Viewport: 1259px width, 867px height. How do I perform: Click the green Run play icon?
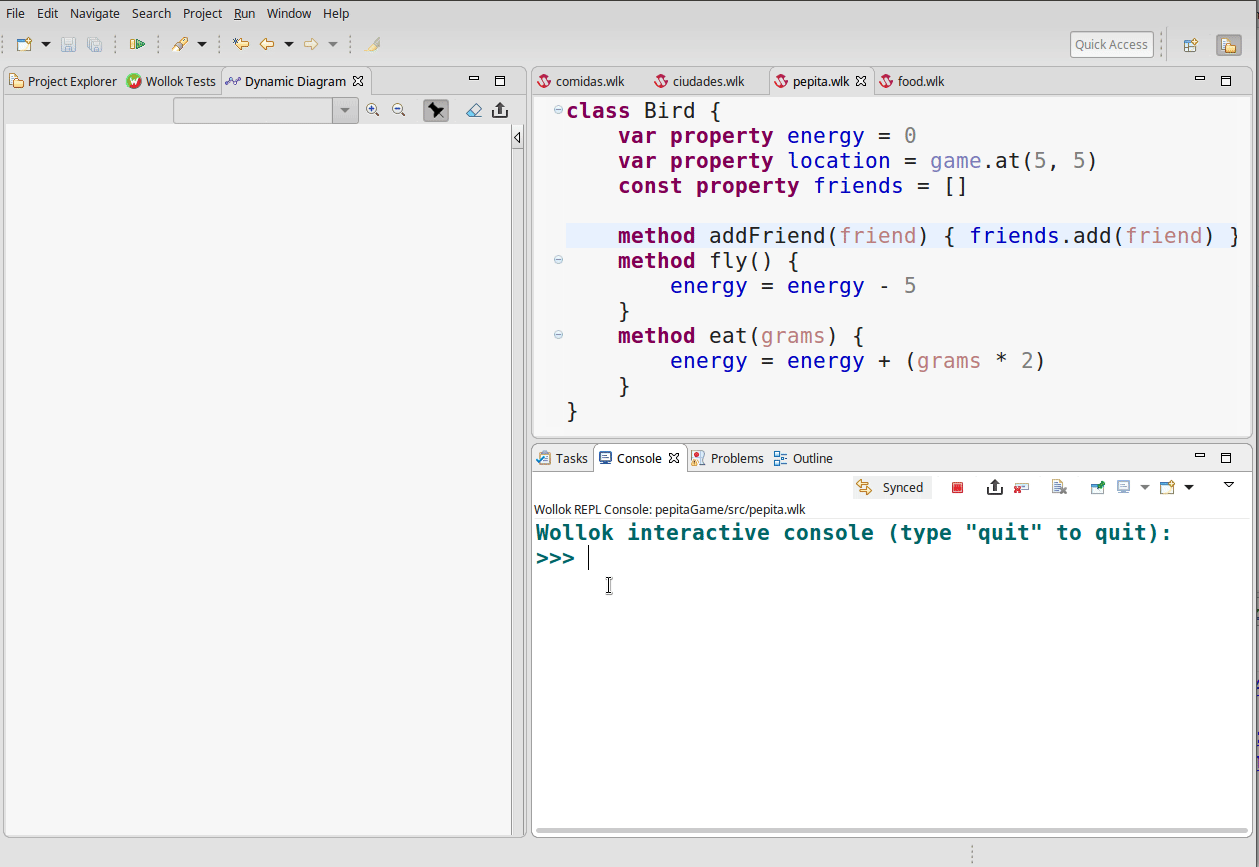[x=138, y=44]
